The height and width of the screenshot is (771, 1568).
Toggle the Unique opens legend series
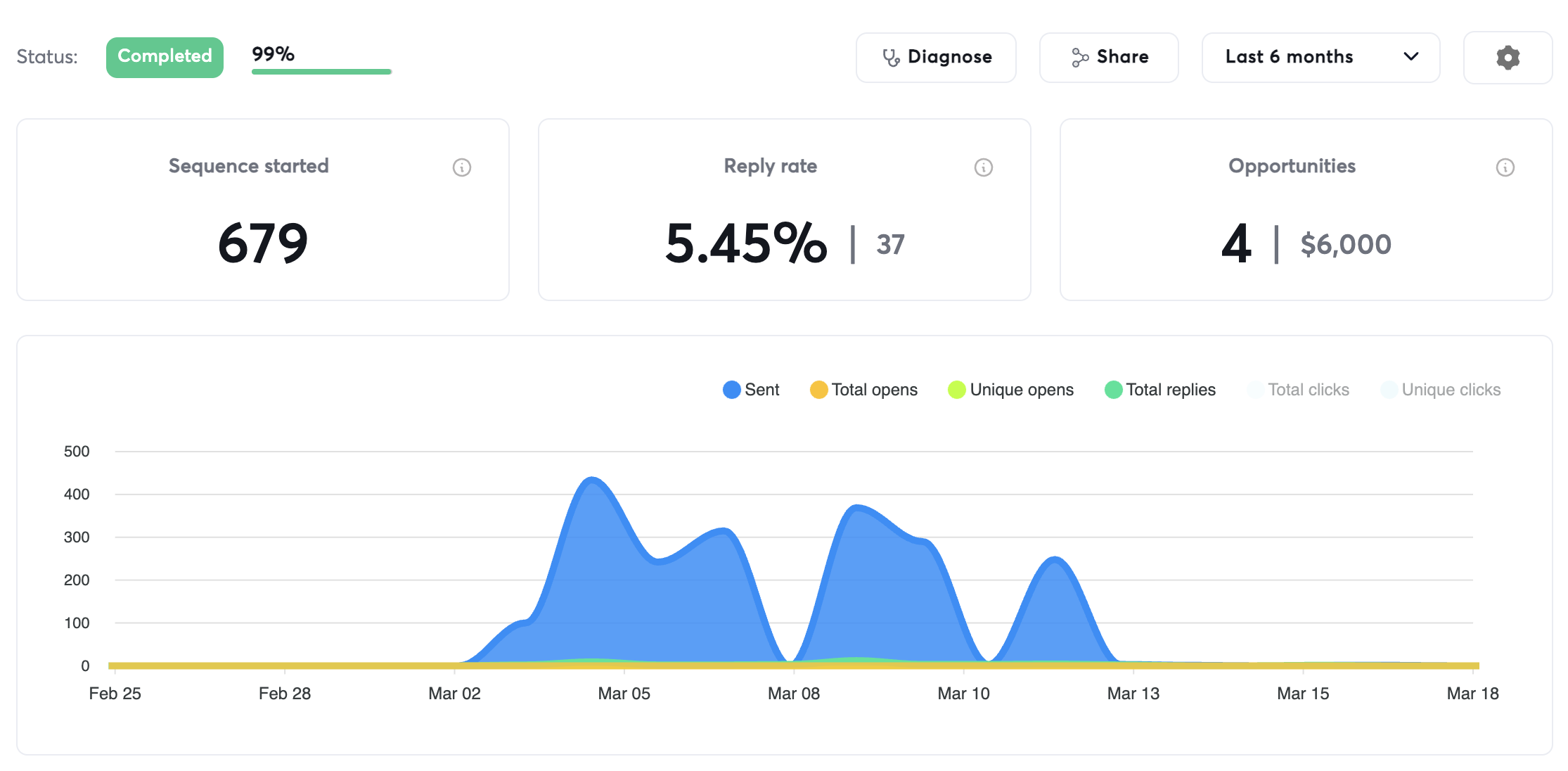point(1010,390)
